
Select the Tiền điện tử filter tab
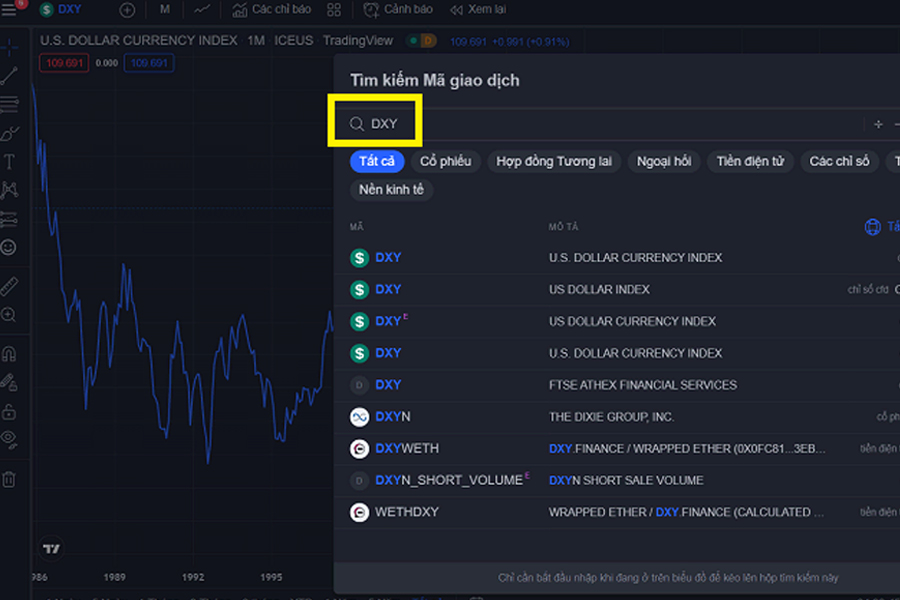(750, 161)
